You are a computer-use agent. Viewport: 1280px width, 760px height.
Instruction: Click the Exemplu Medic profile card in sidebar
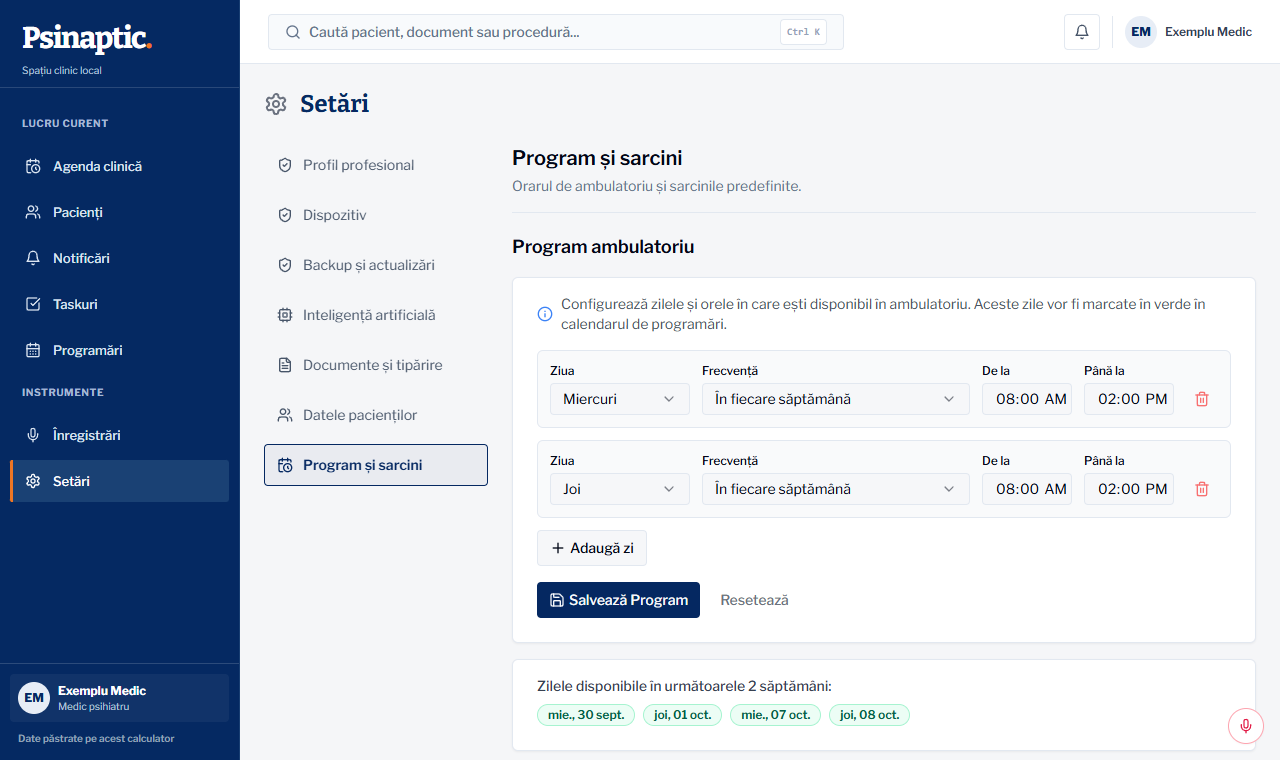(x=120, y=698)
